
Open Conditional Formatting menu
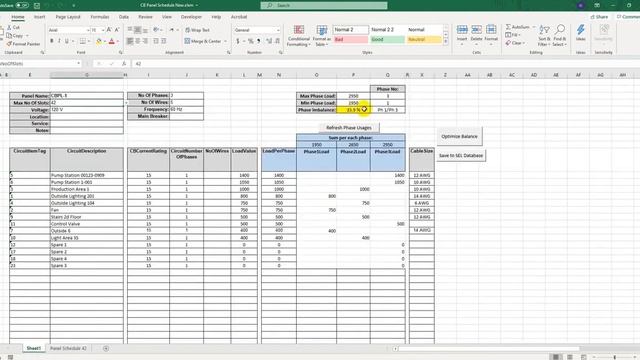[x=299, y=36]
